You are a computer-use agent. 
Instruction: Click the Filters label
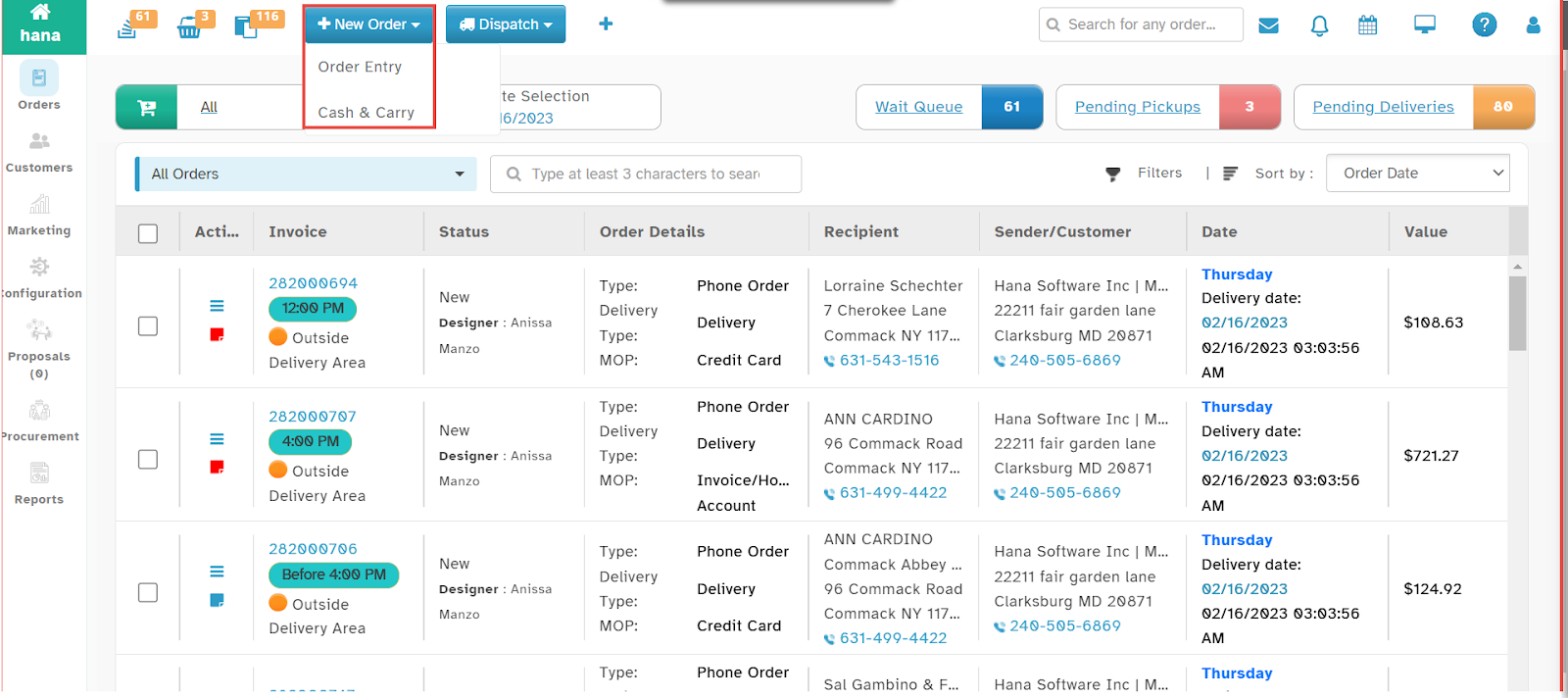pyautogui.click(x=1159, y=173)
